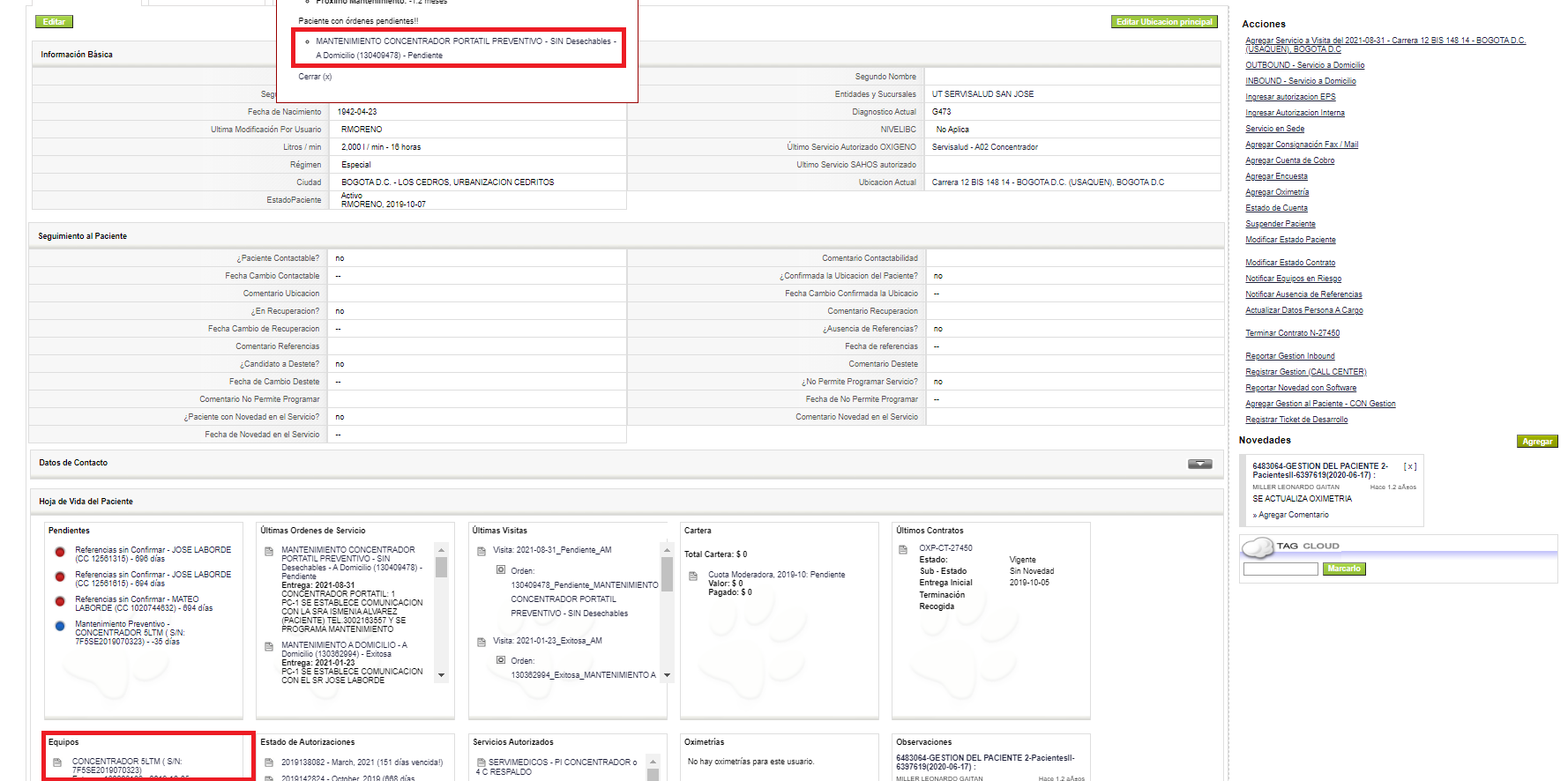Click the green Marcarlo button
Image resolution: width=1568 pixels, height=781 pixels.
[1344, 569]
